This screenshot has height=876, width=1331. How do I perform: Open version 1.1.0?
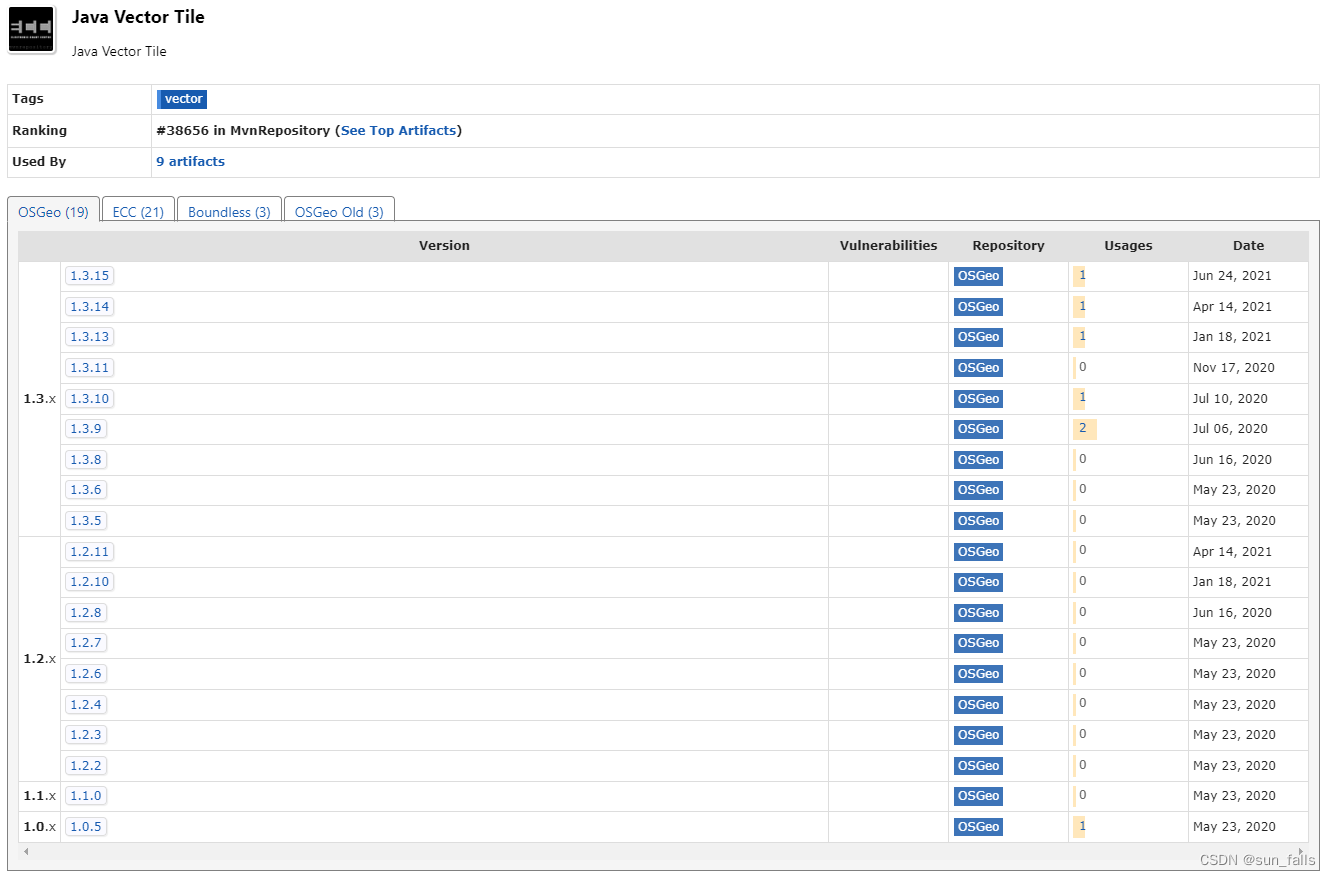pyautogui.click(x=86, y=795)
